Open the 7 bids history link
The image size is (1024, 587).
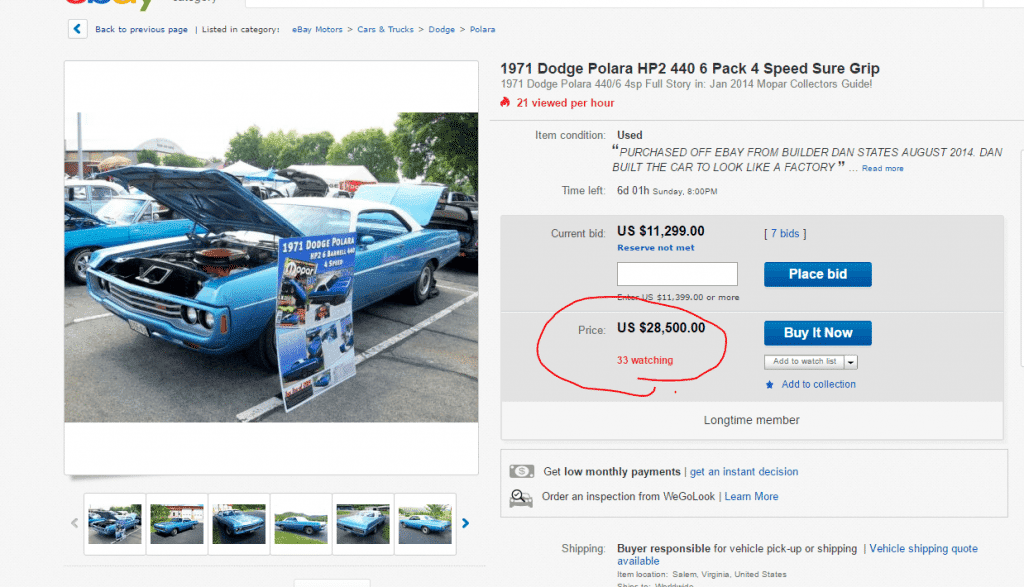[x=785, y=234]
